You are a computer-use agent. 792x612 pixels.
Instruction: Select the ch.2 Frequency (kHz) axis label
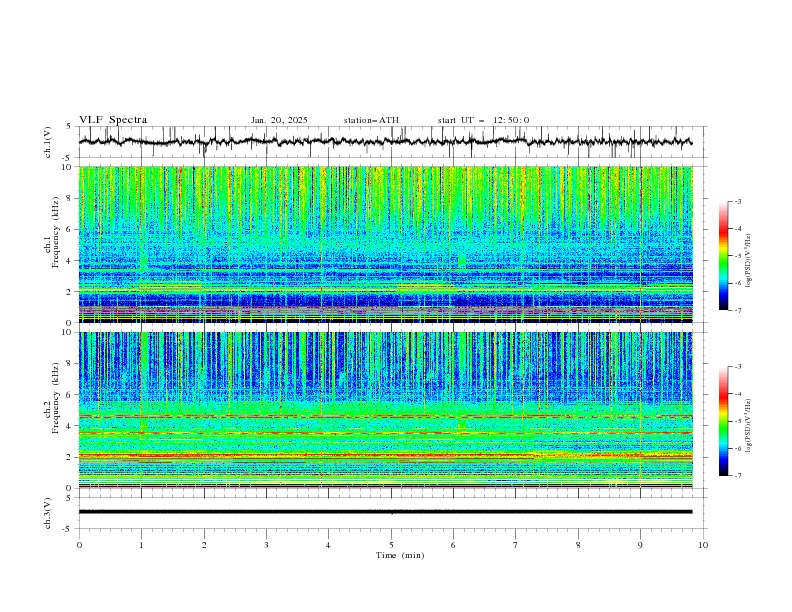point(52,398)
